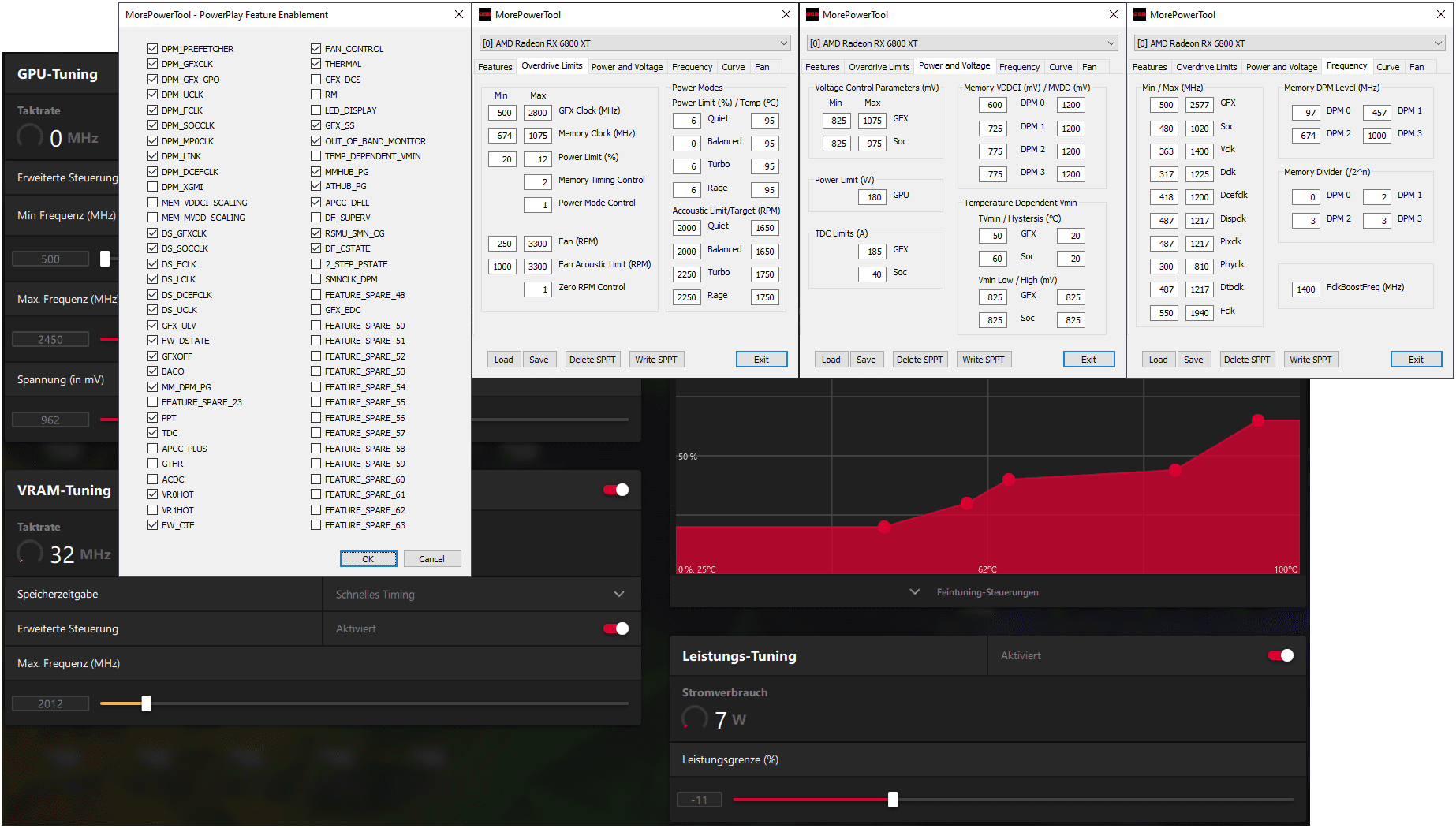This screenshot has width=1456, height=828.
Task: Enable the GFX_DCS checkbox
Action: [315, 79]
